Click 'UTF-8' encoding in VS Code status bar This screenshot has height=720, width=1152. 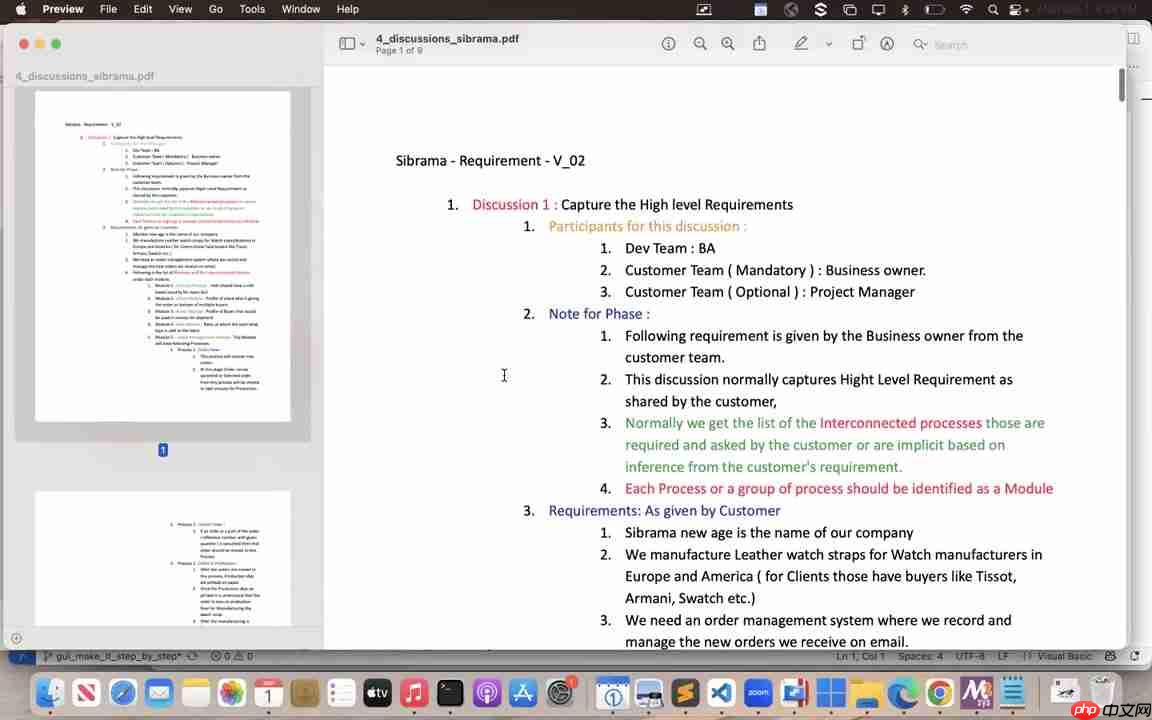pos(970,656)
